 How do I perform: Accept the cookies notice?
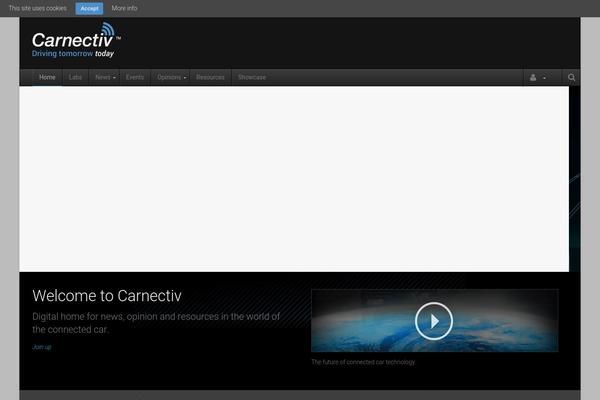89,8
